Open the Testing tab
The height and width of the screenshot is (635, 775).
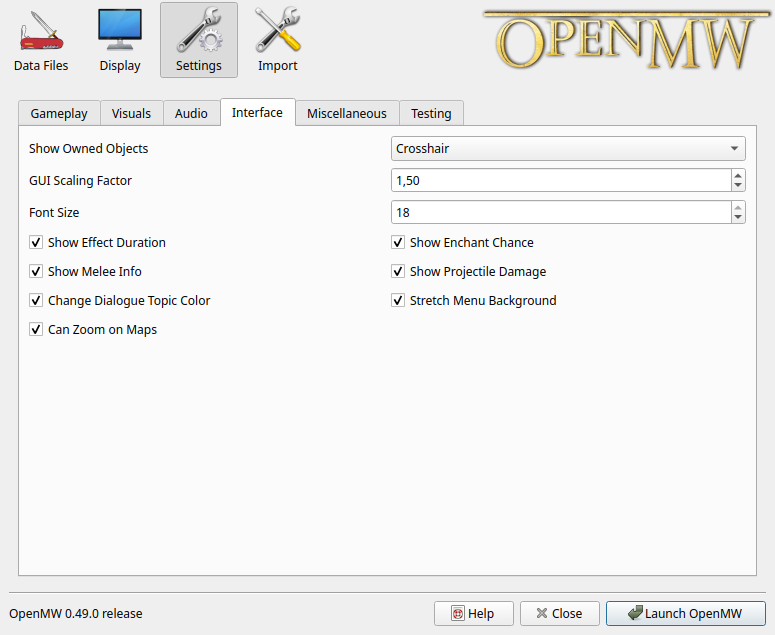click(431, 114)
